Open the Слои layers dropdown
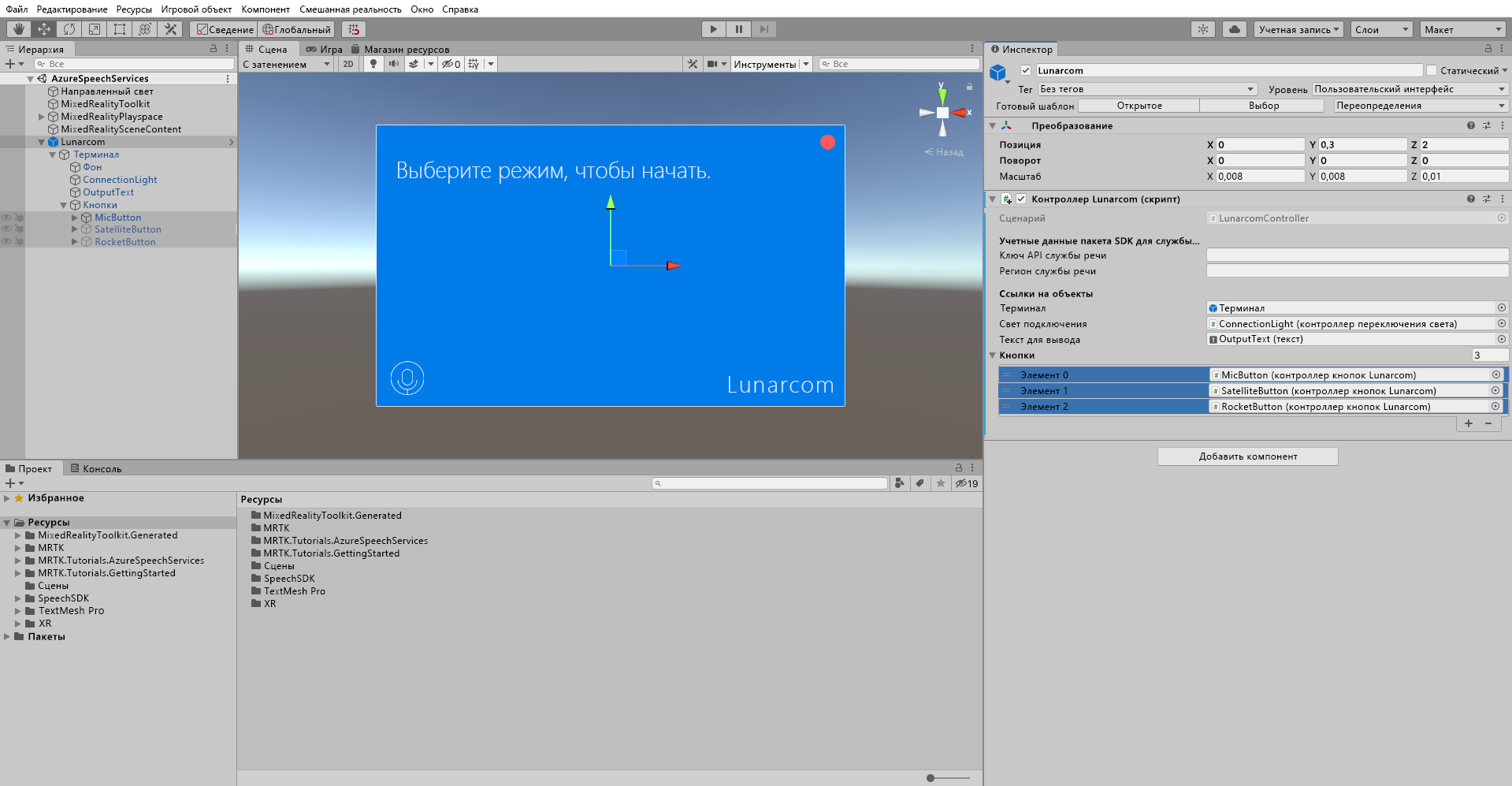1512x786 pixels. click(1381, 29)
